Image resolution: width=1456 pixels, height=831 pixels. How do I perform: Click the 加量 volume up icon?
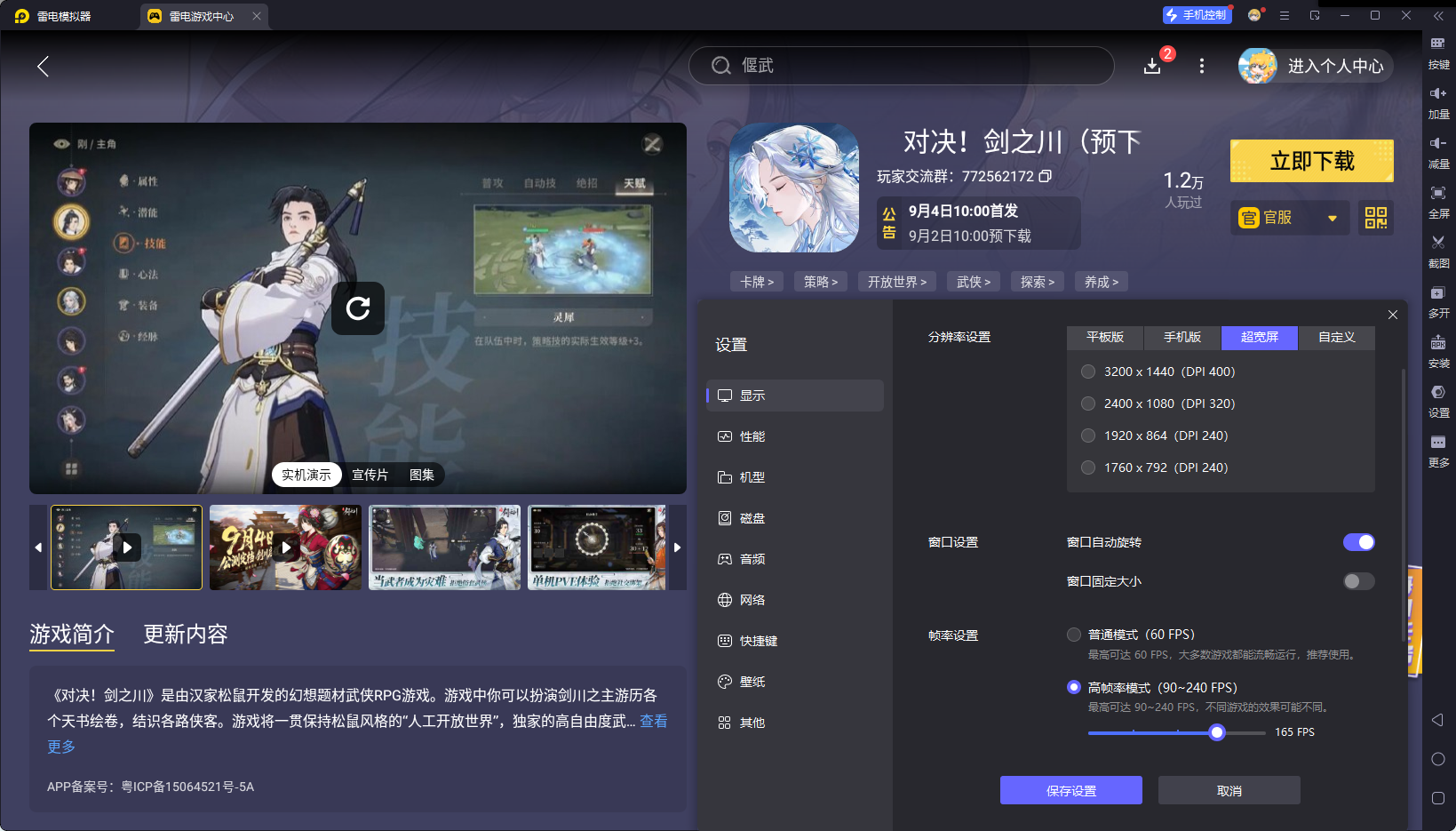click(1438, 102)
